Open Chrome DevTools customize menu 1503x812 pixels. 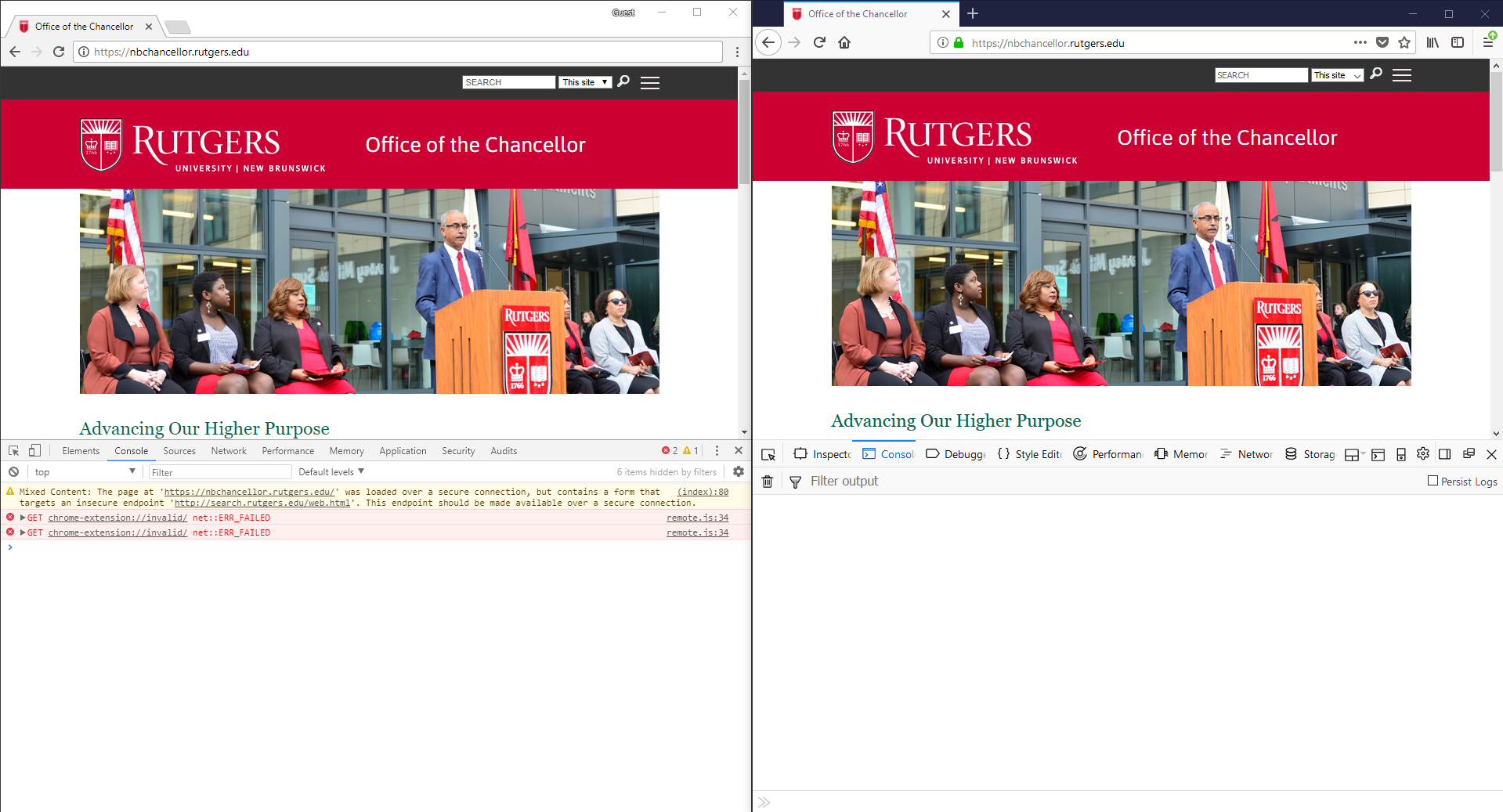717,451
